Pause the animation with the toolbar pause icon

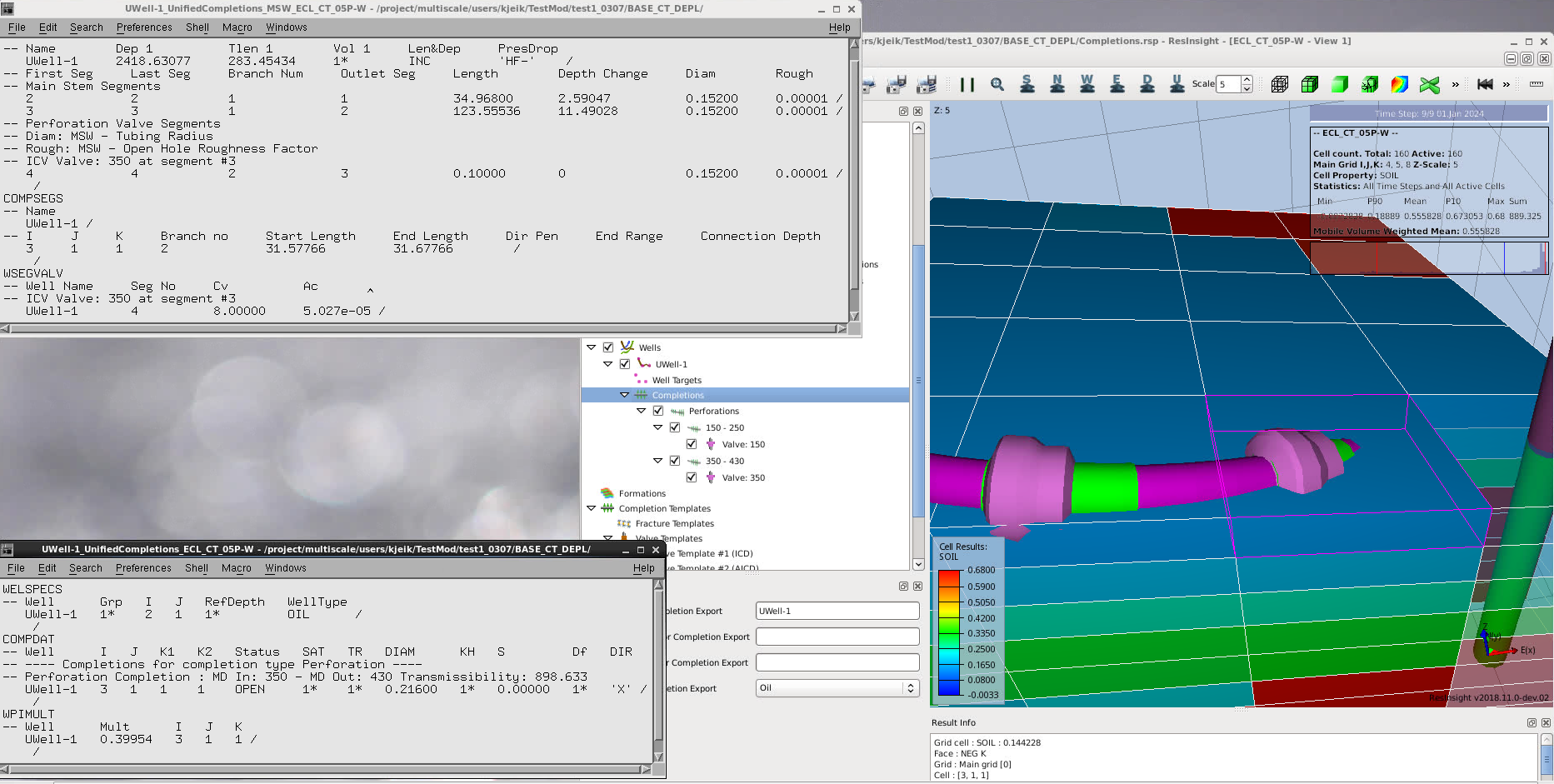pyautogui.click(x=967, y=84)
